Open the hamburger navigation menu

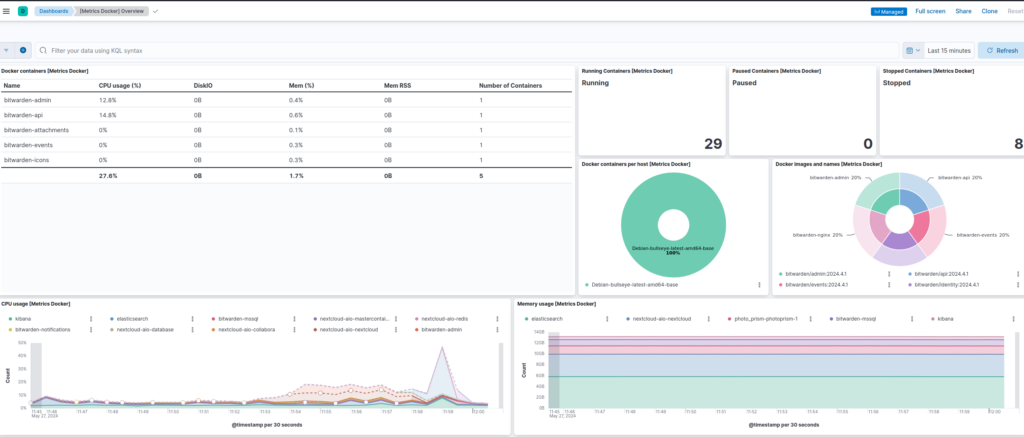tap(7, 11)
